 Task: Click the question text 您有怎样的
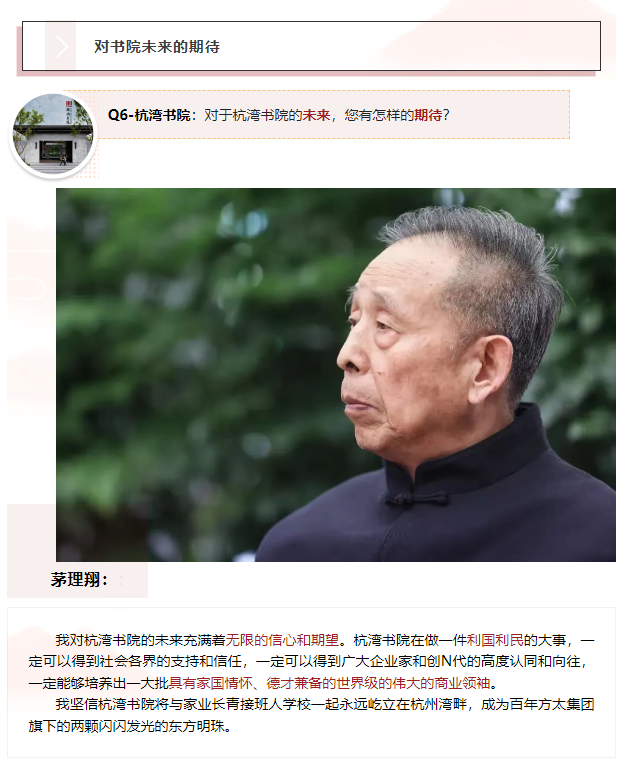point(379,115)
